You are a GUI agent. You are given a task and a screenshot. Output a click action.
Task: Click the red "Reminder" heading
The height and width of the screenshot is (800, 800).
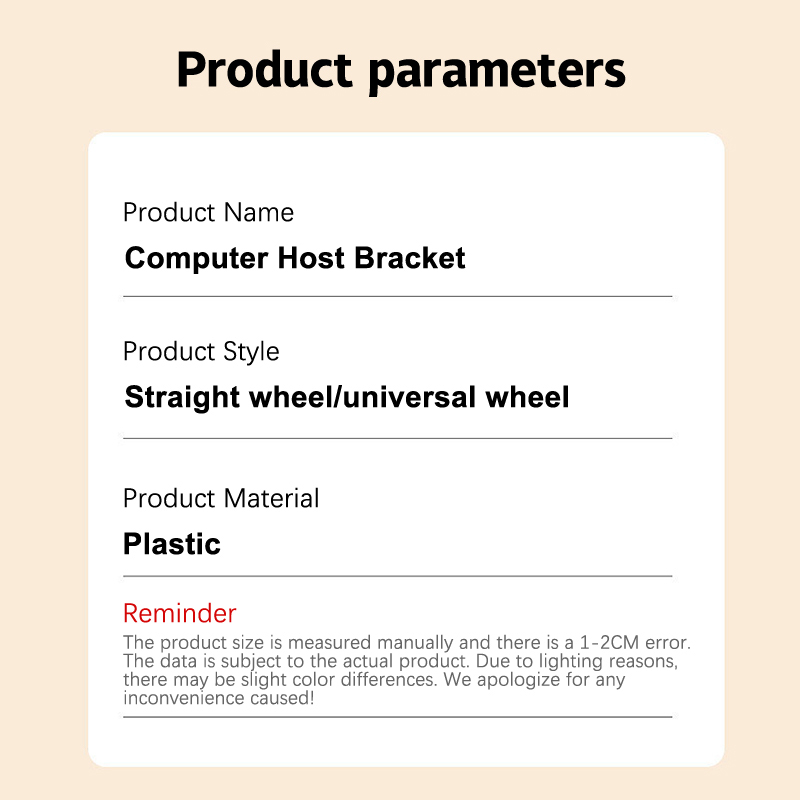click(180, 613)
